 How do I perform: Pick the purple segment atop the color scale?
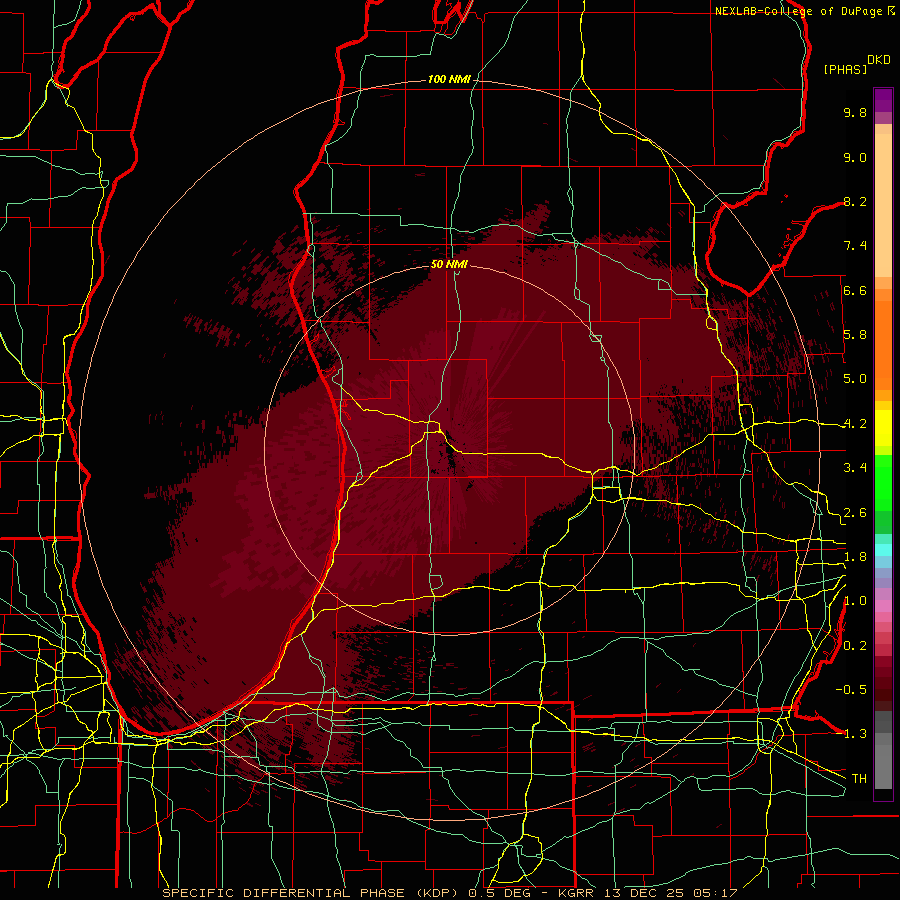coord(883,101)
